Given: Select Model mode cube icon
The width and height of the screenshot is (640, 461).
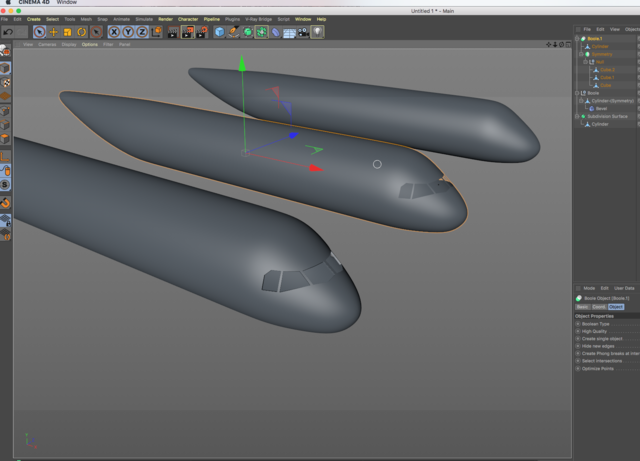Looking at the screenshot, I should pyautogui.click(x=5, y=68).
